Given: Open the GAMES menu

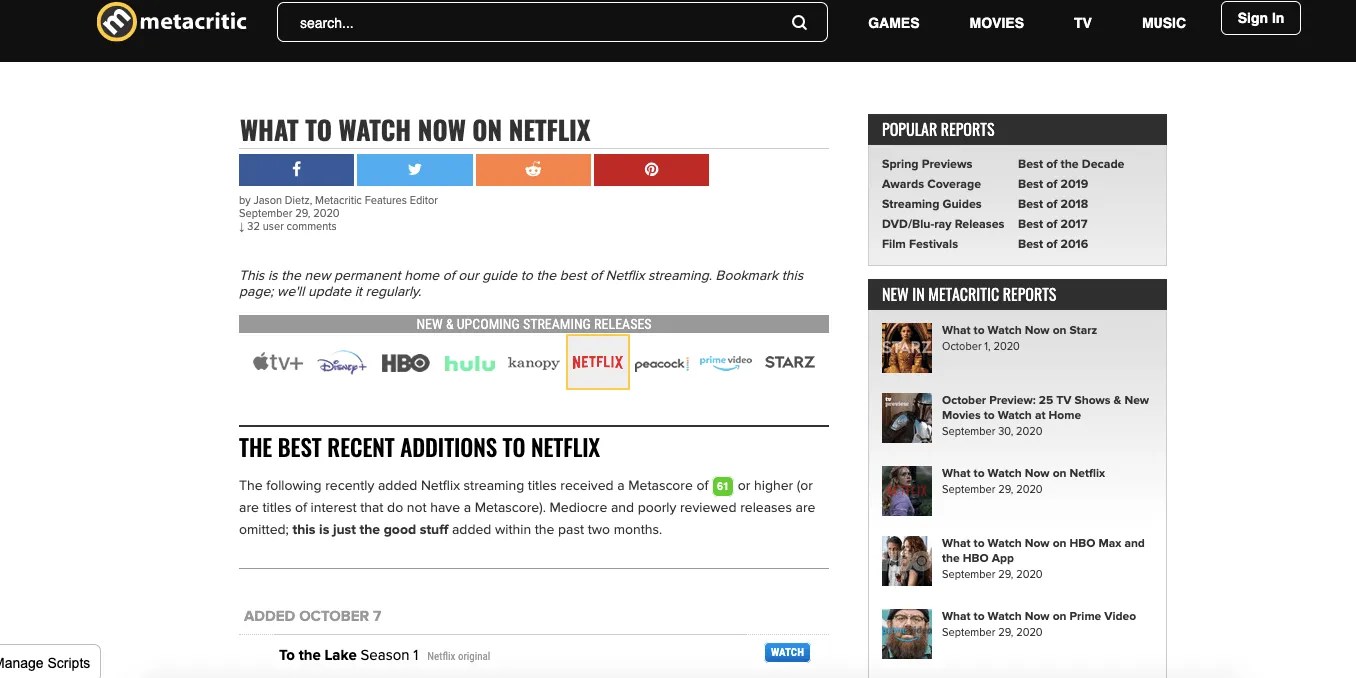Looking at the screenshot, I should (893, 23).
